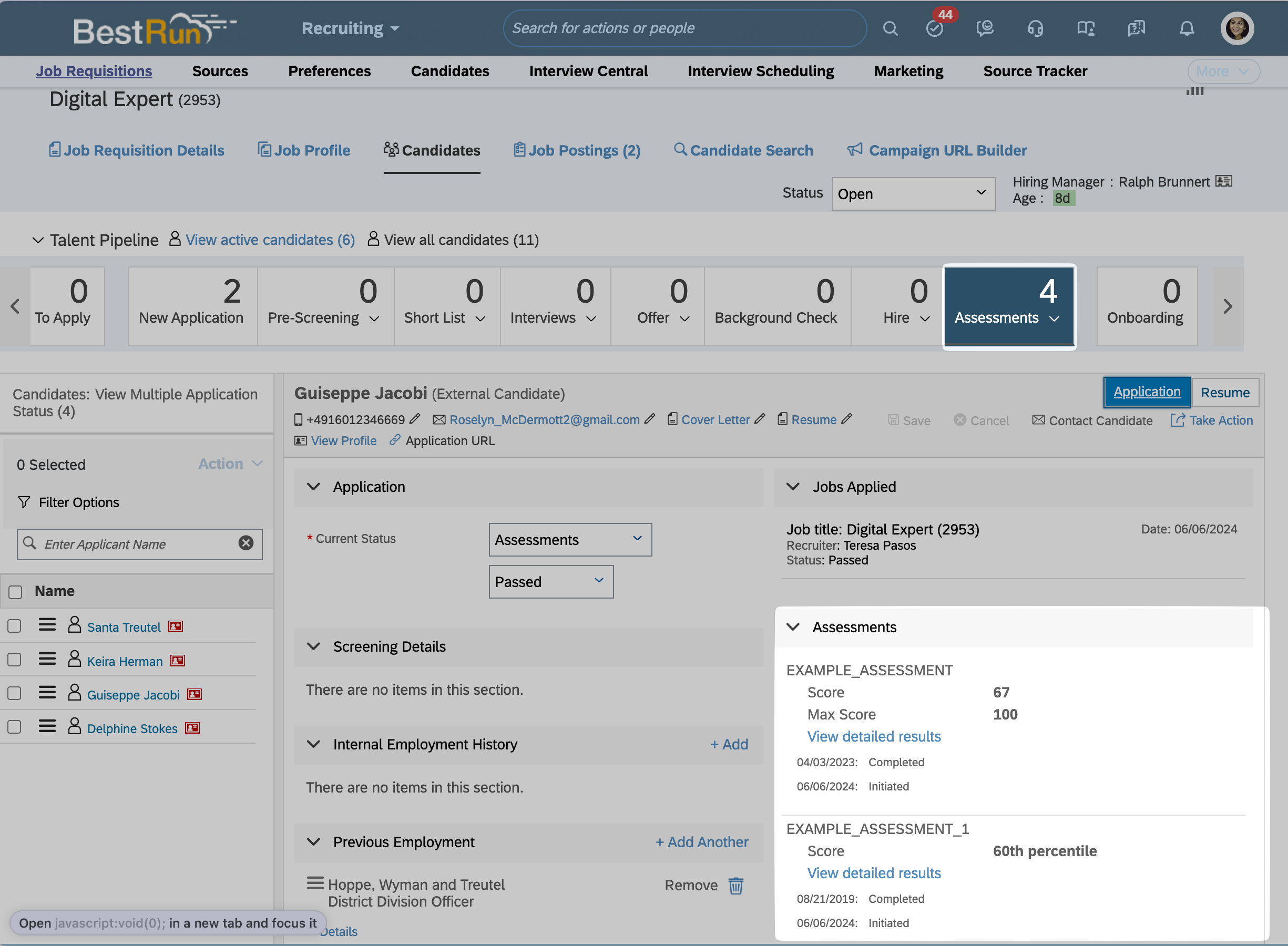This screenshot has height=946, width=1288.
Task: Click Take Action link
Action: pos(1212,420)
